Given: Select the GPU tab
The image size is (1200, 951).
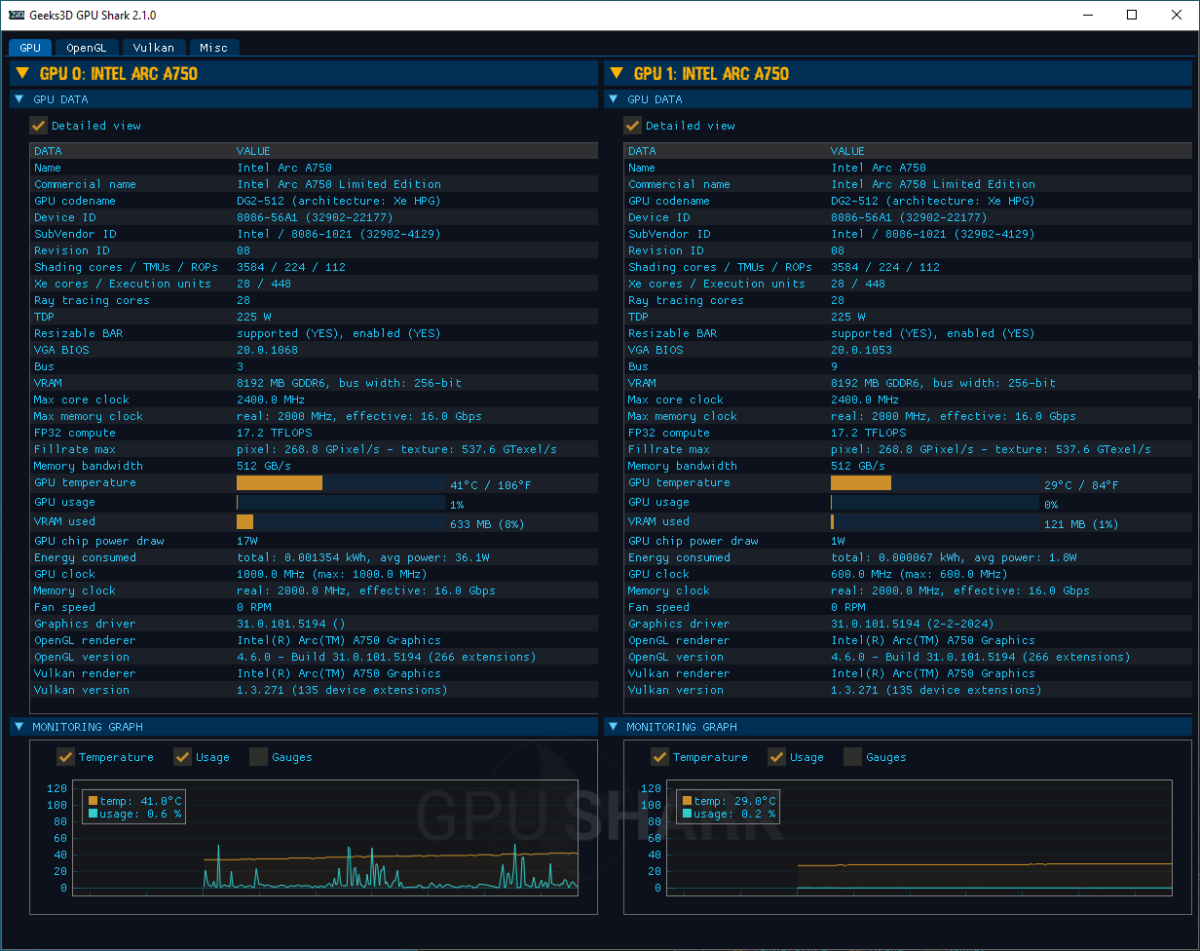Looking at the screenshot, I should pos(30,47).
